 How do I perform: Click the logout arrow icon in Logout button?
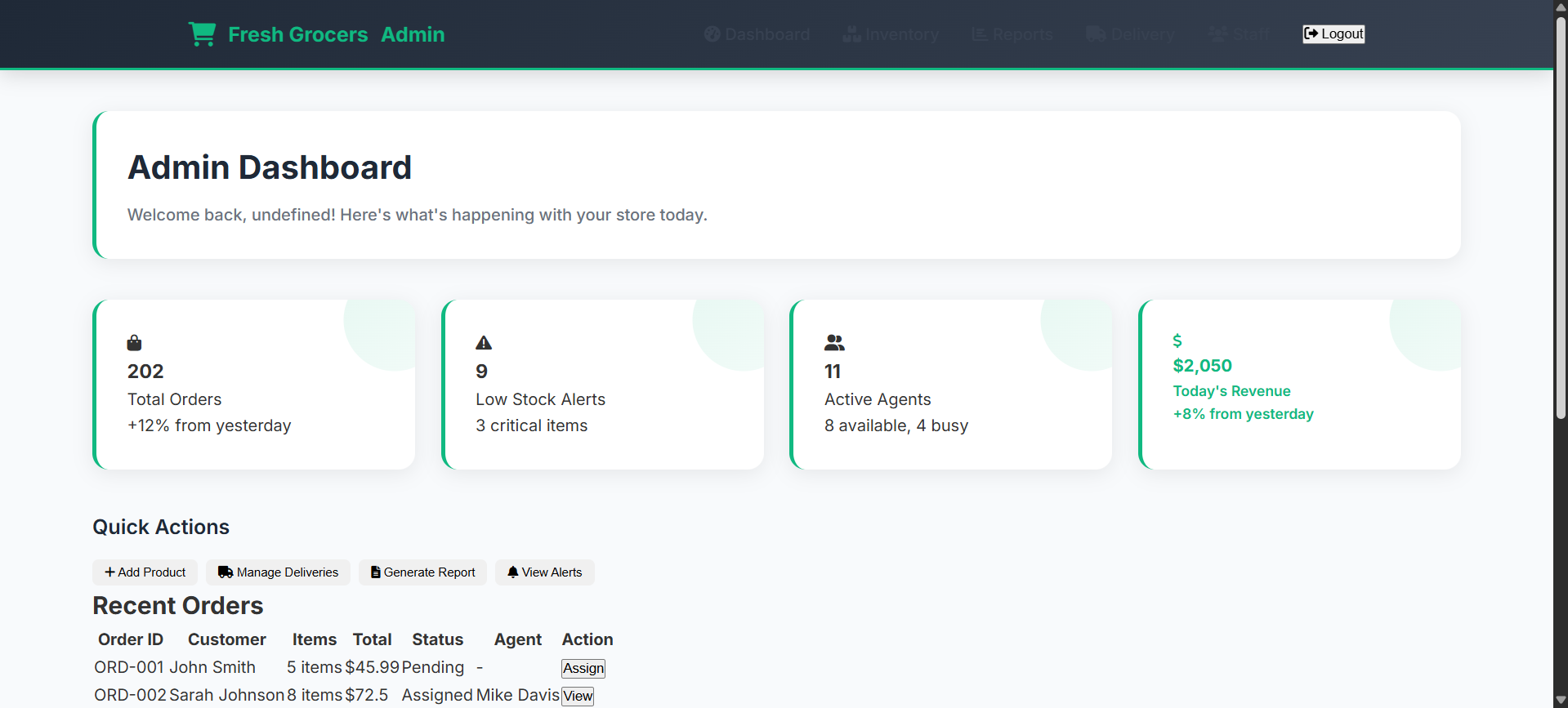pyautogui.click(x=1311, y=33)
